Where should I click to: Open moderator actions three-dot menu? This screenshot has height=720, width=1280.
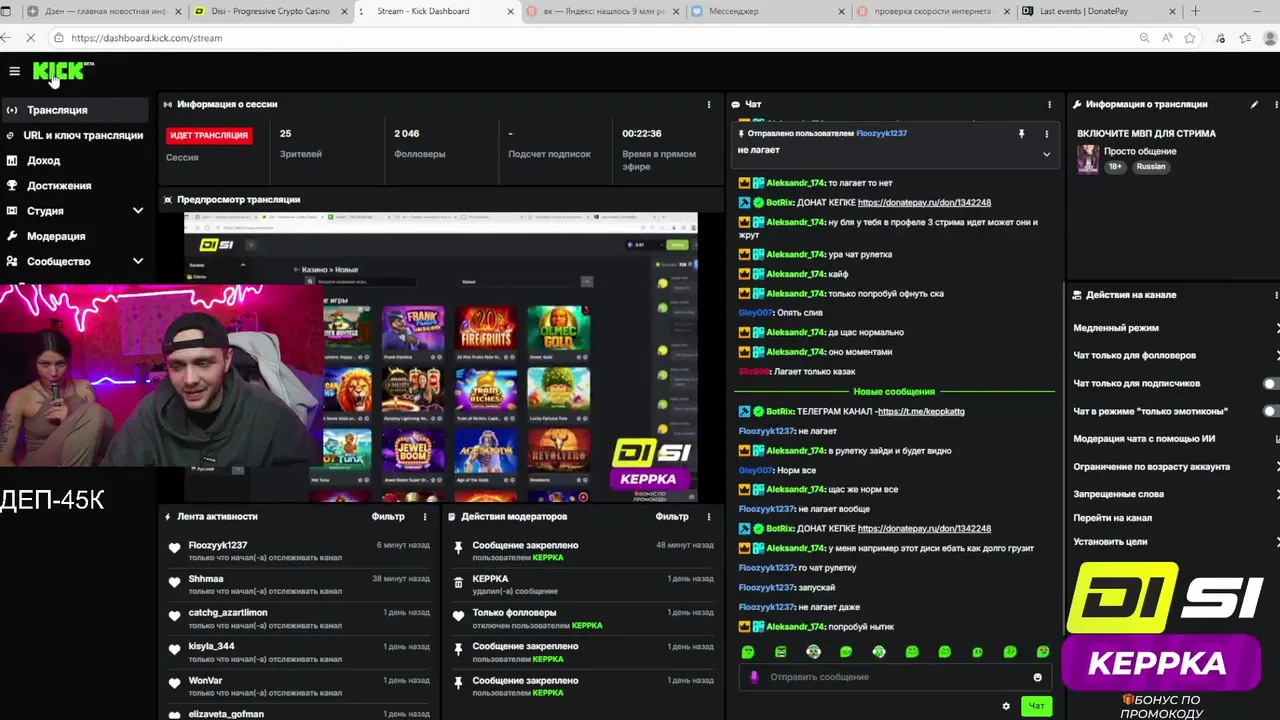tap(709, 517)
